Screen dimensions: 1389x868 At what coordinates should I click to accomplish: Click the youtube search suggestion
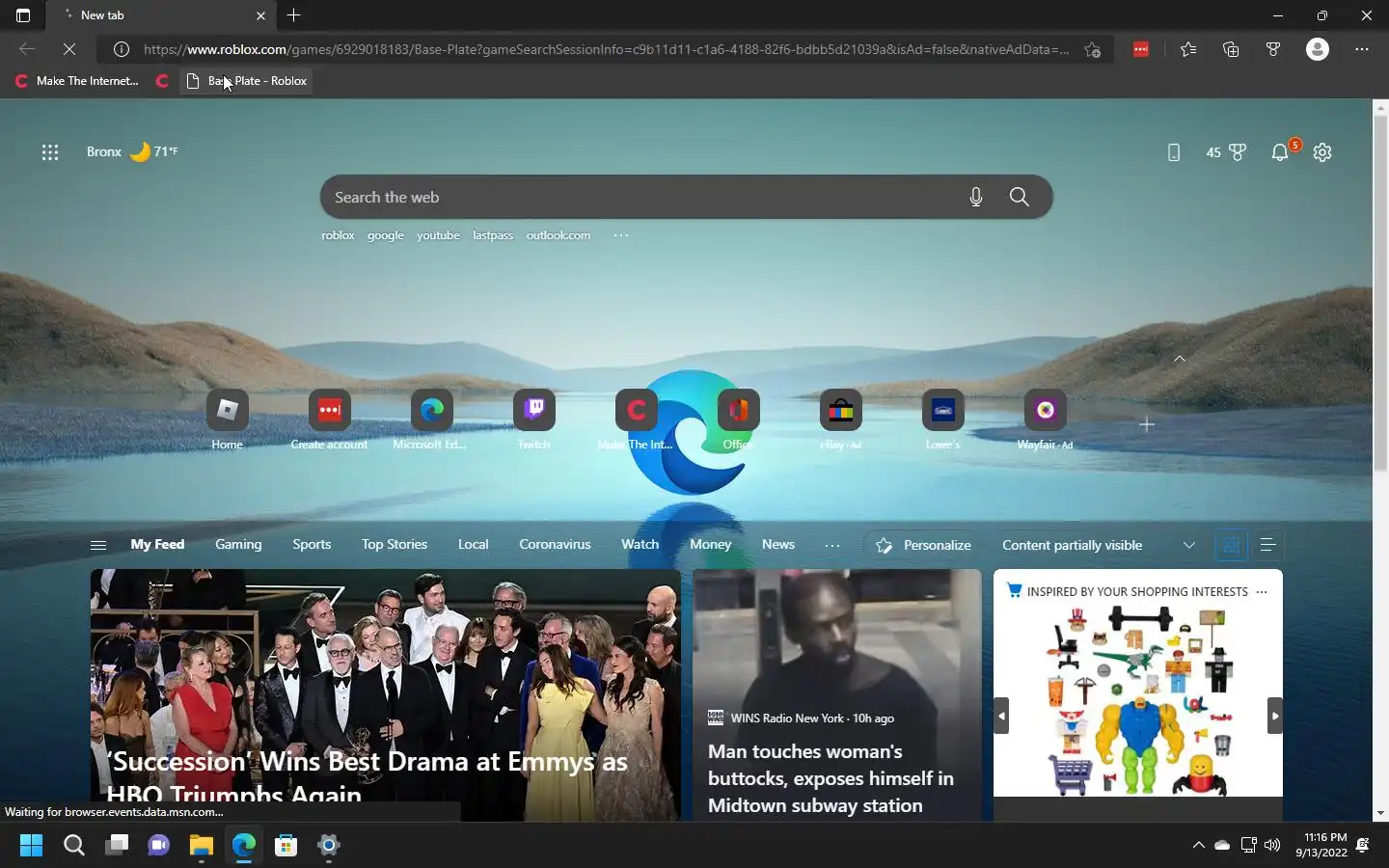coord(438,235)
